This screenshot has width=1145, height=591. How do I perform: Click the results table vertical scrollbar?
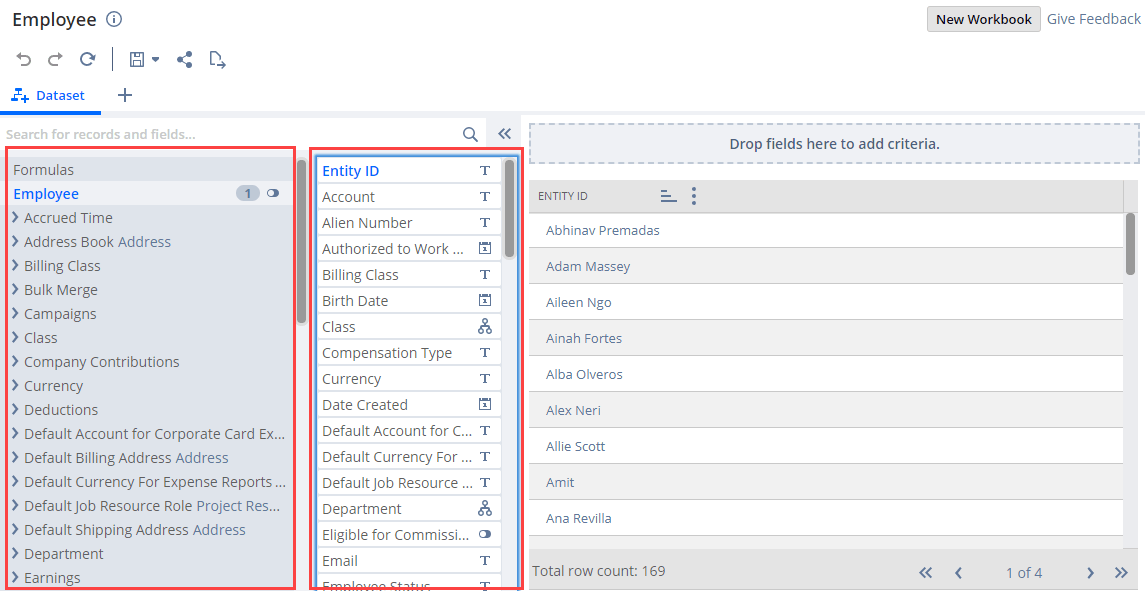point(1130,244)
